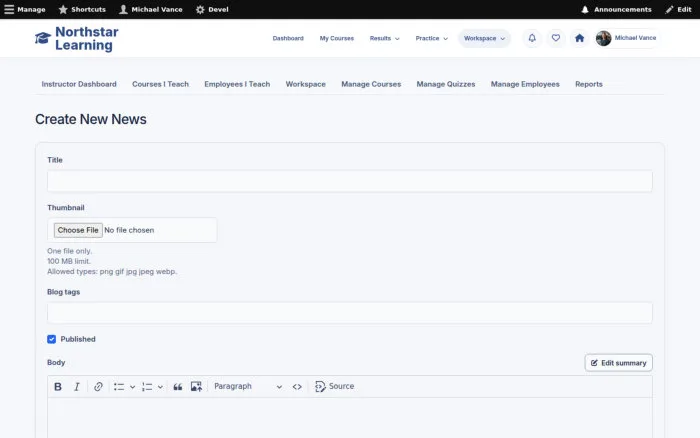700x438 pixels.
Task: Open Shortcuts star in admin bar
Action: (x=82, y=9)
